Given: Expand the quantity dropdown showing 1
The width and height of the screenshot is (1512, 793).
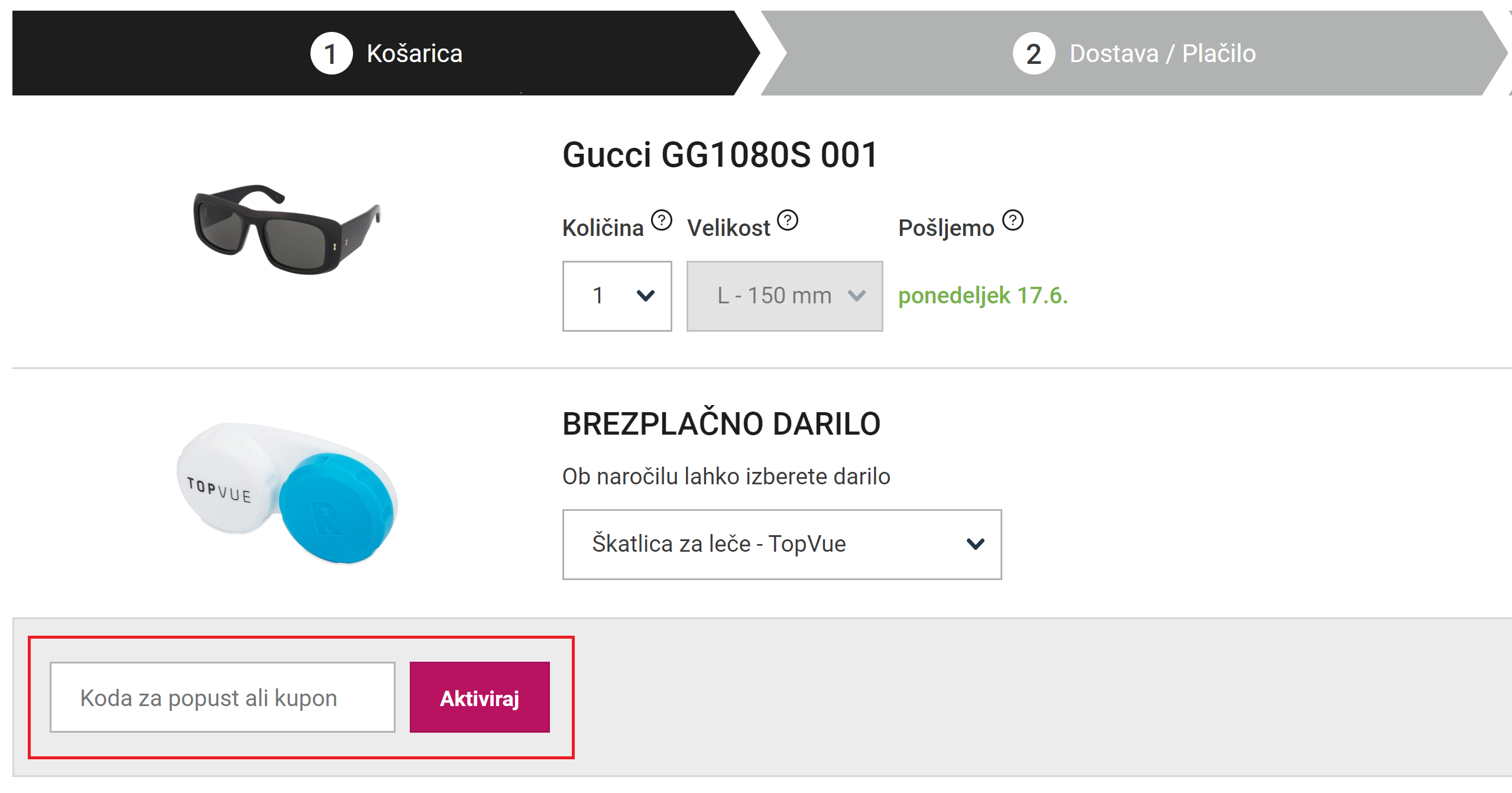Looking at the screenshot, I should pyautogui.click(x=617, y=296).
